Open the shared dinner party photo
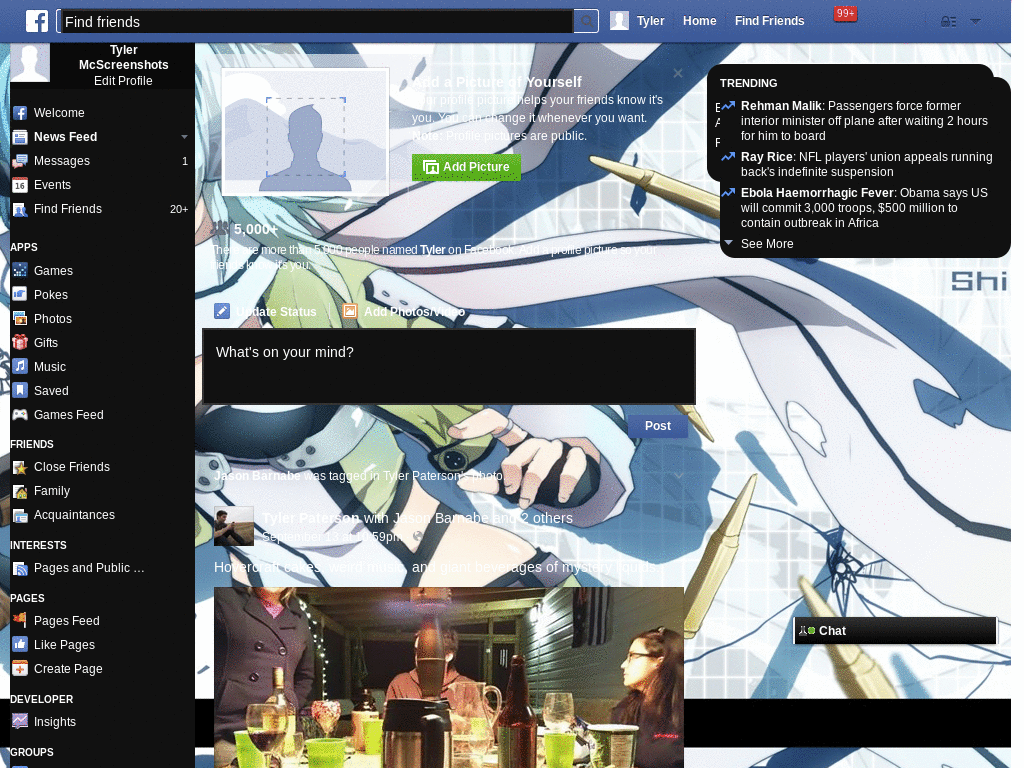This screenshot has height=768, width=1024. (x=449, y=677)
